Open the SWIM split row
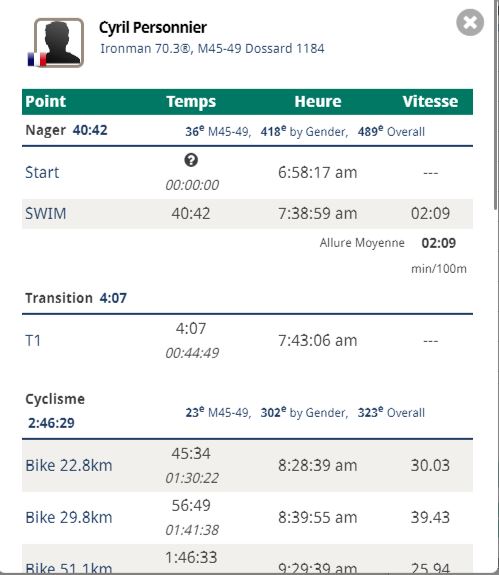 247,213
